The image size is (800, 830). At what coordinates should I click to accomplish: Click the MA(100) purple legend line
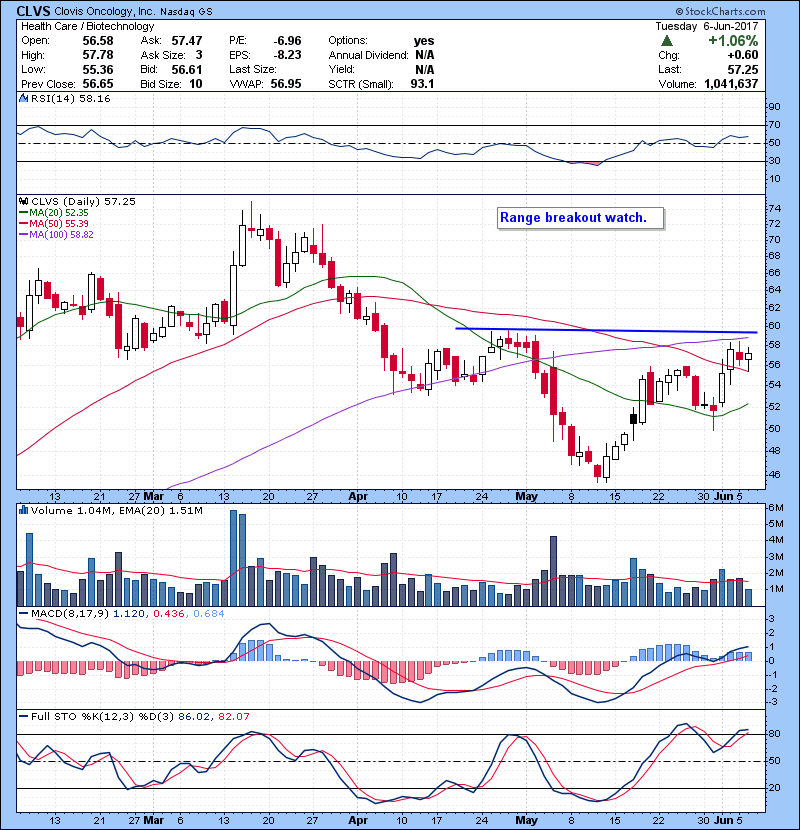point(23,234)
